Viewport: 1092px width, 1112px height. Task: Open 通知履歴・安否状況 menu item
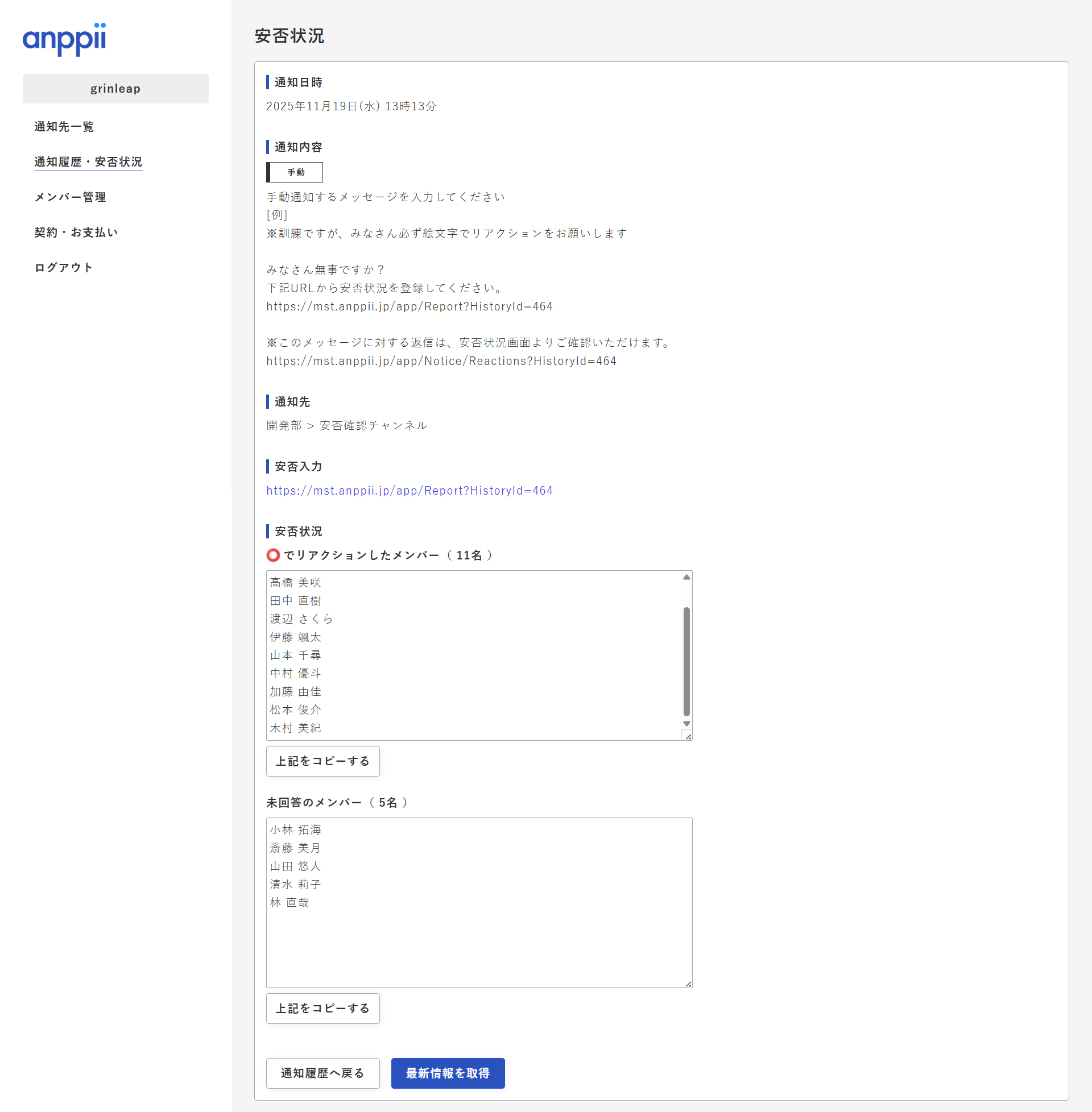[x=88, y=161]
